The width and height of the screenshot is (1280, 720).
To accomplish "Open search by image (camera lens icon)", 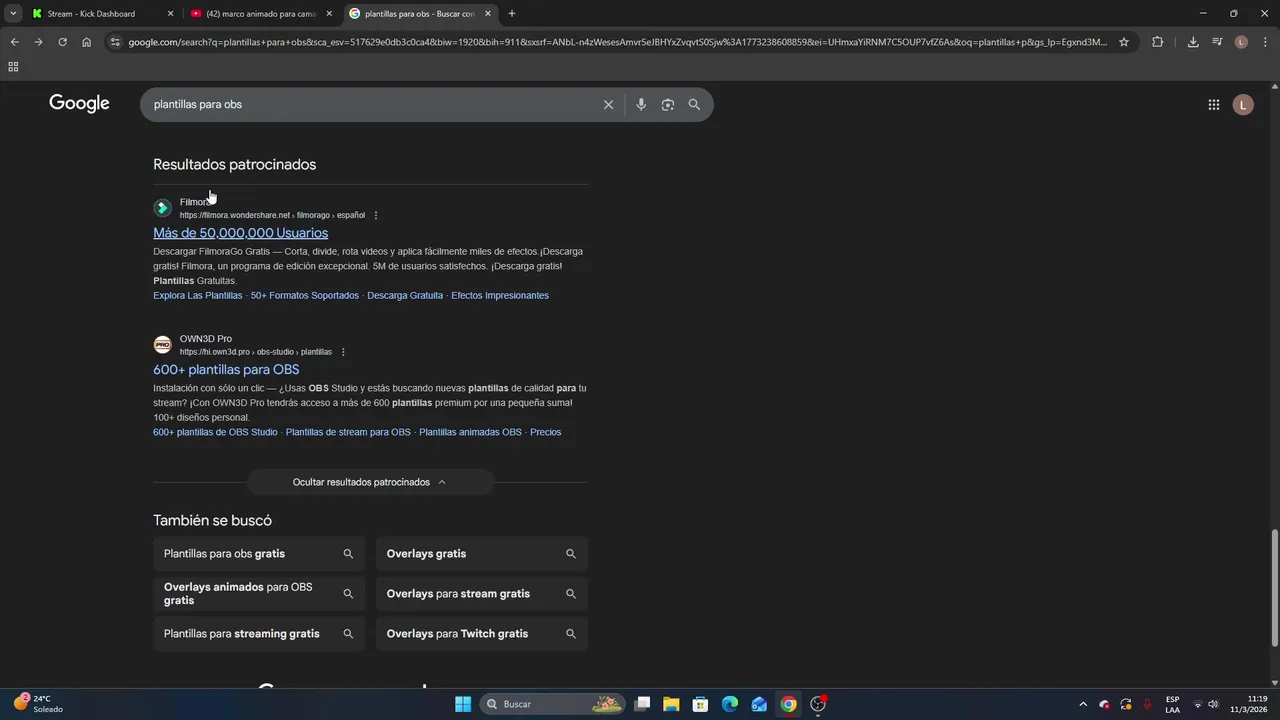I will point(668,104).
